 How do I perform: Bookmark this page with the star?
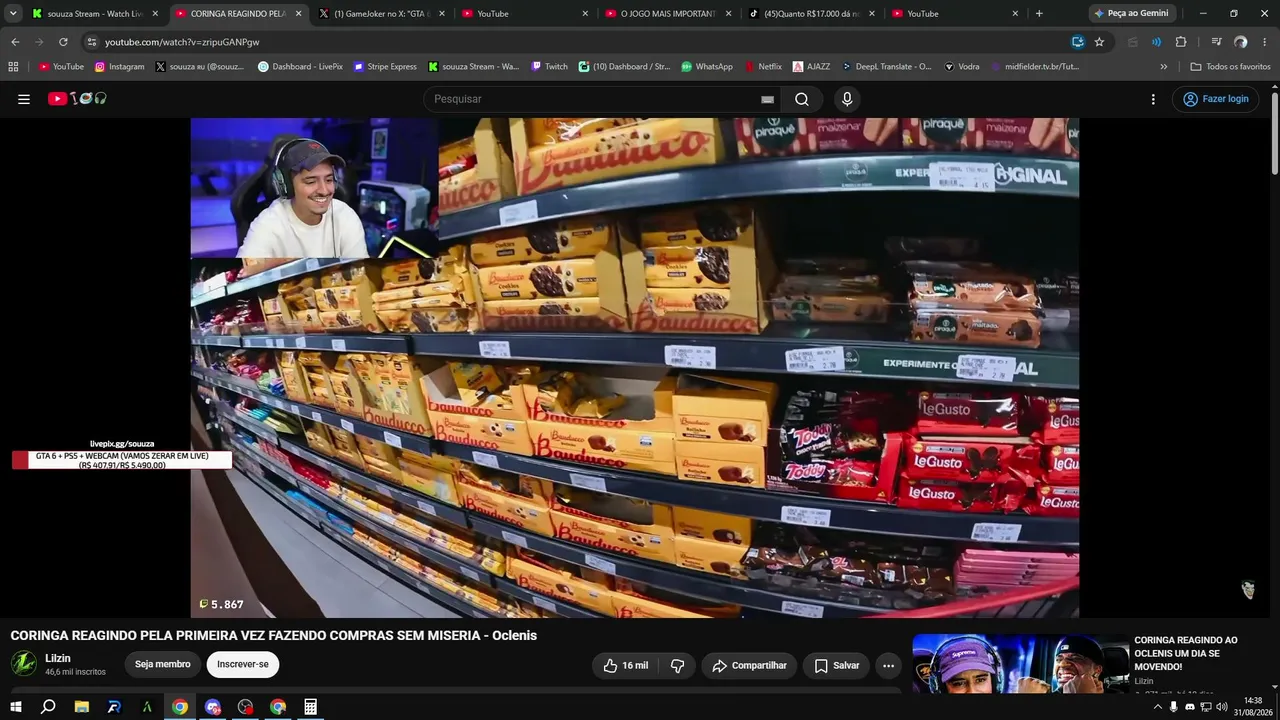(x=1099, y=42)
